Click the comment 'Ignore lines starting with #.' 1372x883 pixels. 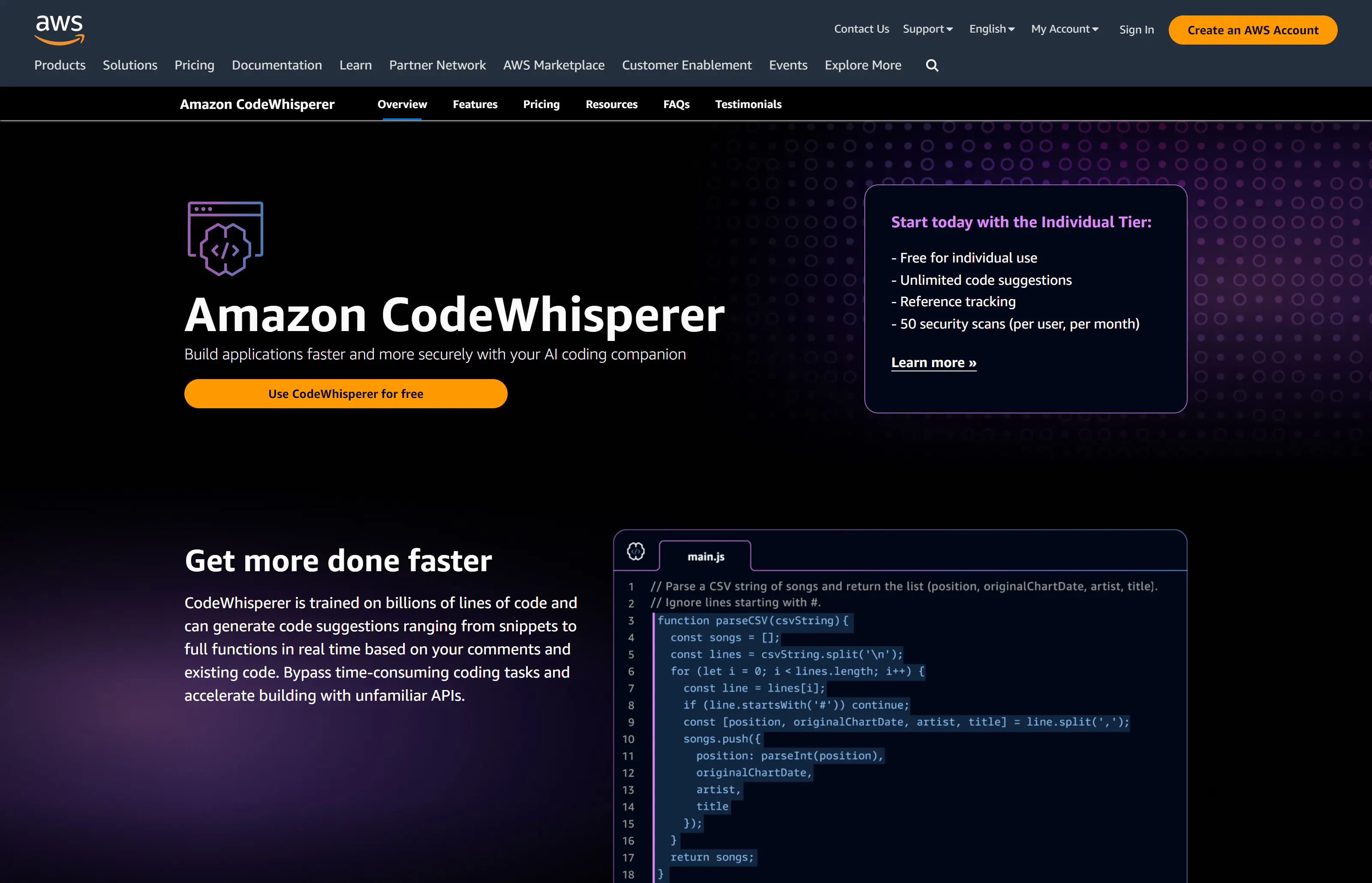(x=735, y=603)
